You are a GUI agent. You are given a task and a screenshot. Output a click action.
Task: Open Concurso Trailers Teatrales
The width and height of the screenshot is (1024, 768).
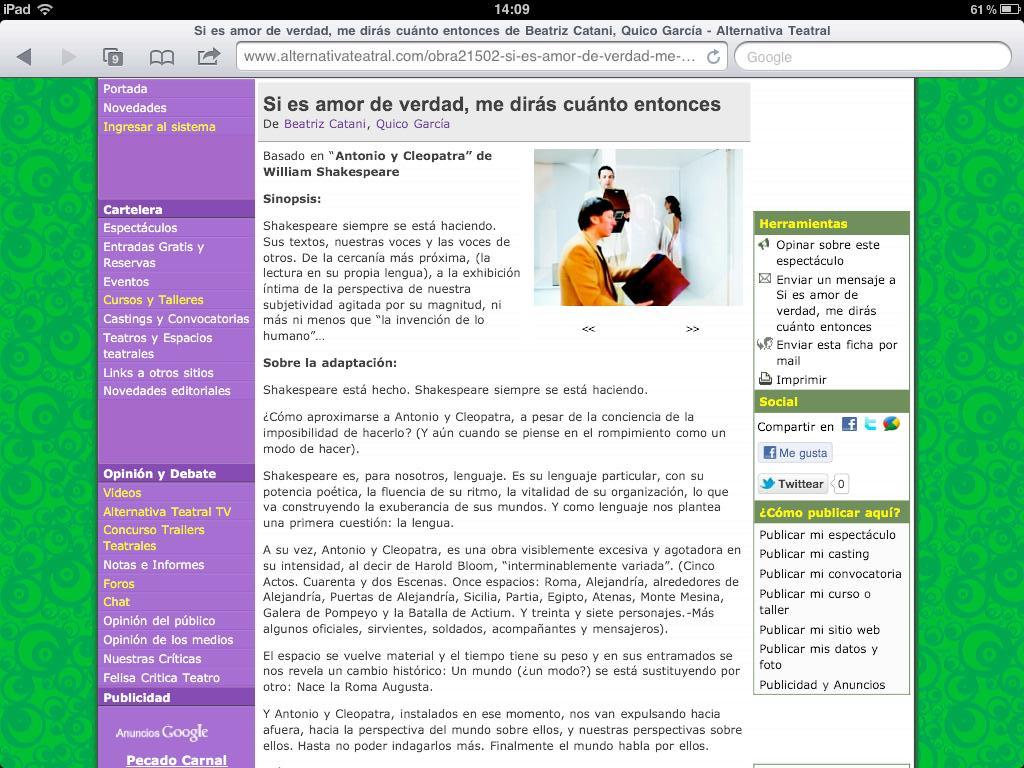click(x=154, y=537)
